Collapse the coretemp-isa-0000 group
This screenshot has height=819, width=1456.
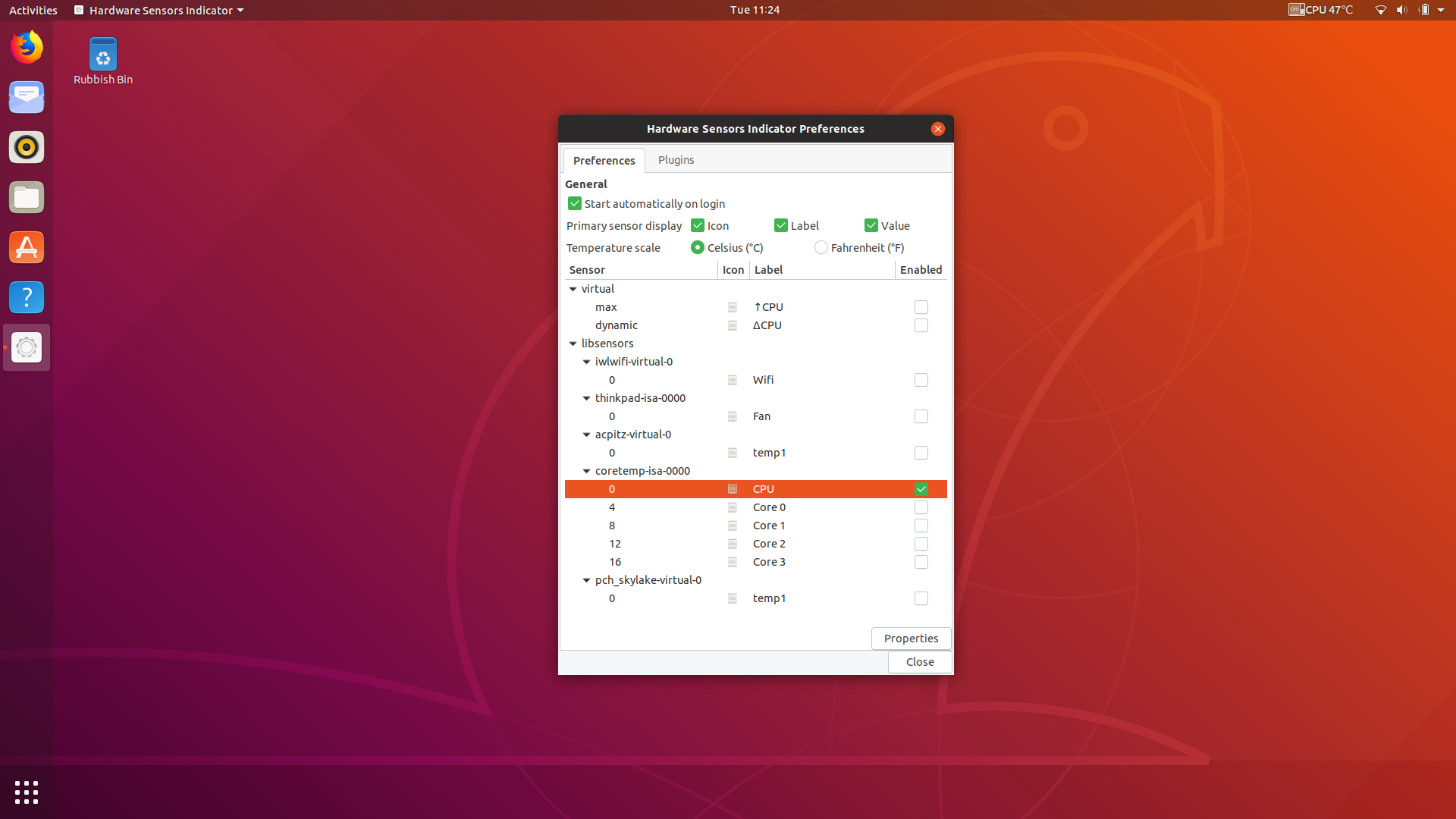[x=586, y=471]
